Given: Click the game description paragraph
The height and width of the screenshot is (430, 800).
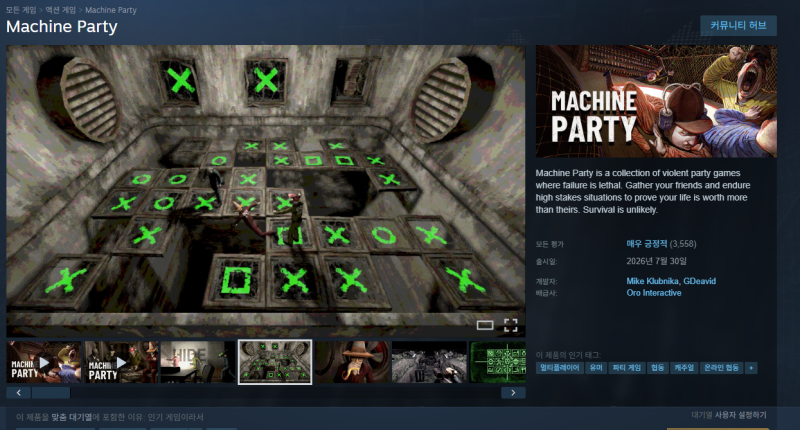Looking at the screenshot, I should (x=643, y=191).
